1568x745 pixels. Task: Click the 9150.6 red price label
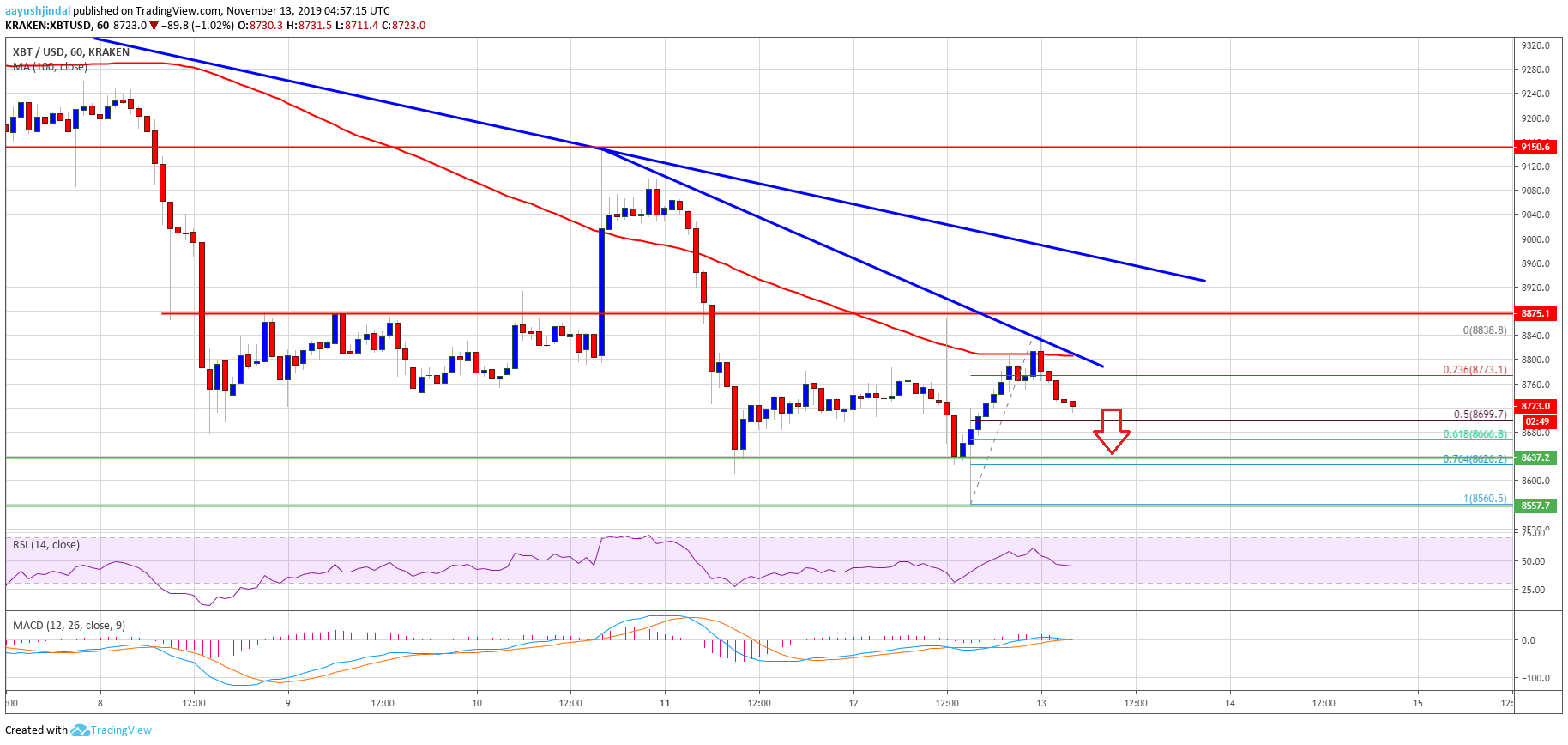point(1535,147)
